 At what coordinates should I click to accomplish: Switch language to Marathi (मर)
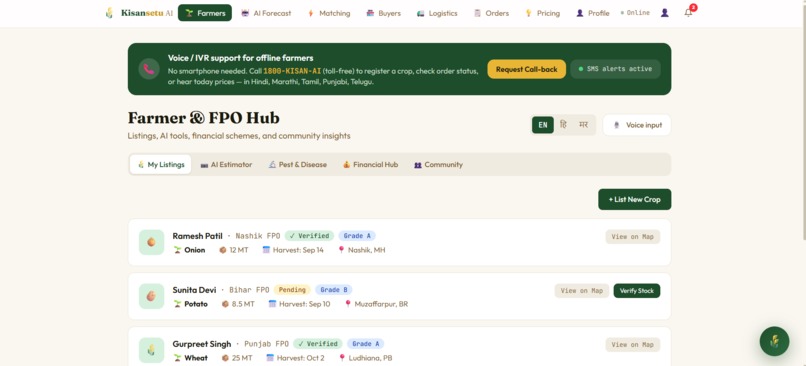pyautogui.click(x=583, y=125)
